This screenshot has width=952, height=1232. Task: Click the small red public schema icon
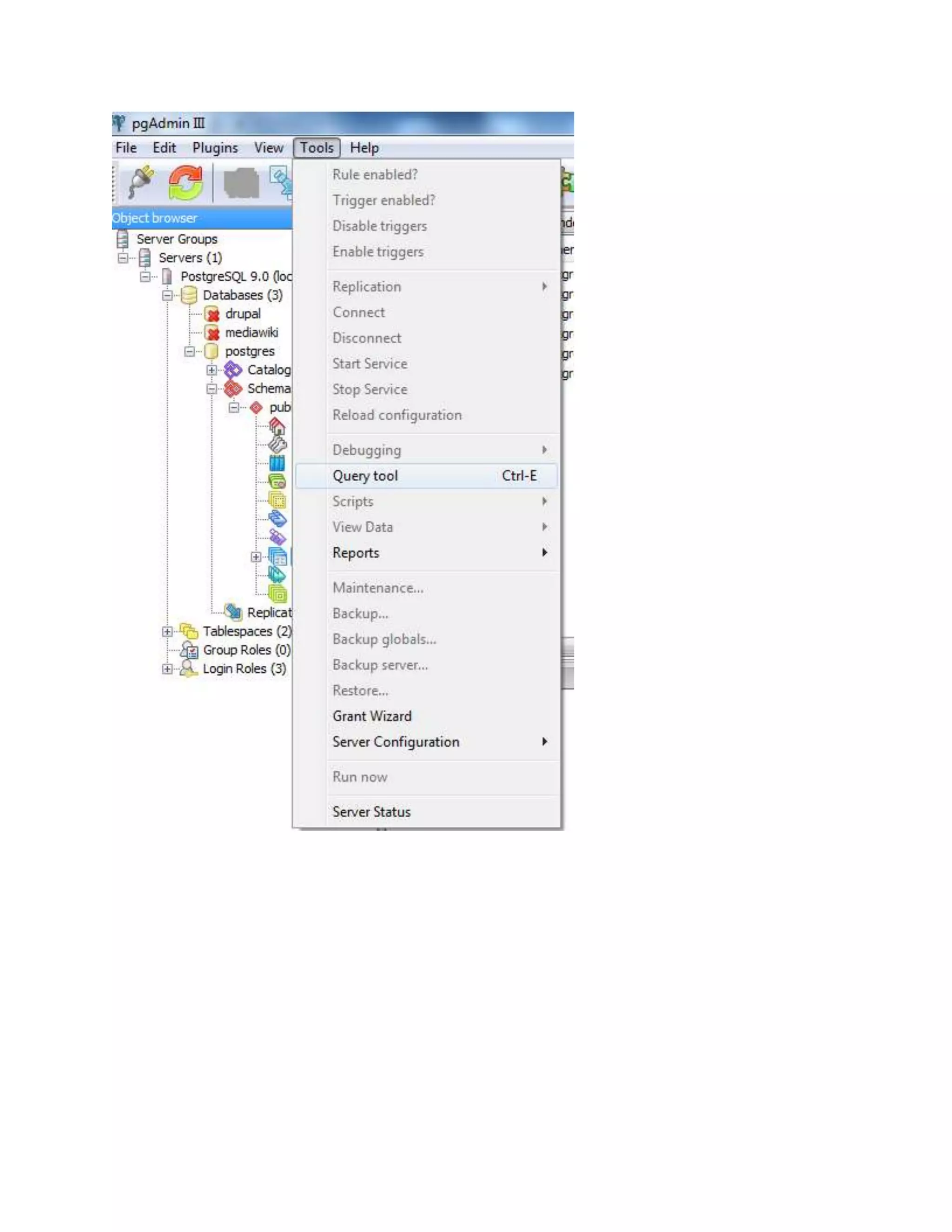[256, 407]
